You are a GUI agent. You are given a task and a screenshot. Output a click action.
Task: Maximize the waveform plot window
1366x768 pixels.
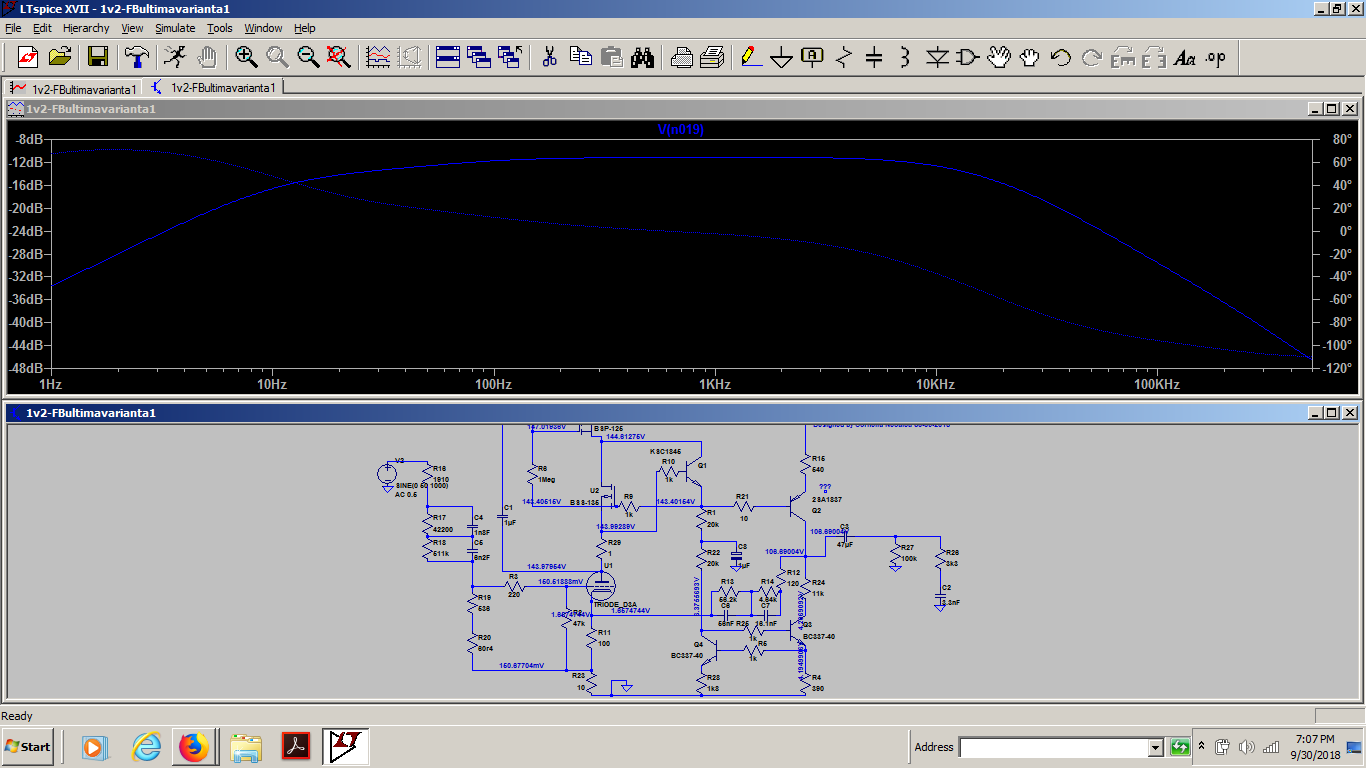[x=1331, y=108]
